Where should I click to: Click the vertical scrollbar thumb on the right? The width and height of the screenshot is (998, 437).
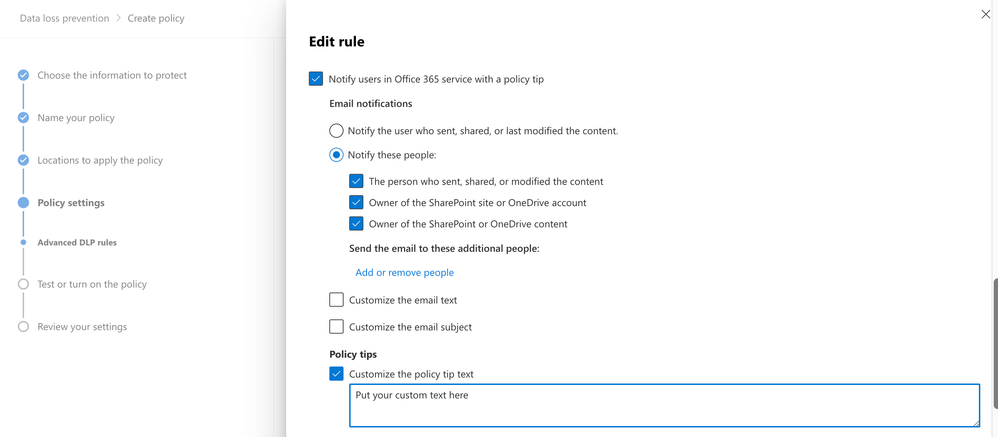994,340
